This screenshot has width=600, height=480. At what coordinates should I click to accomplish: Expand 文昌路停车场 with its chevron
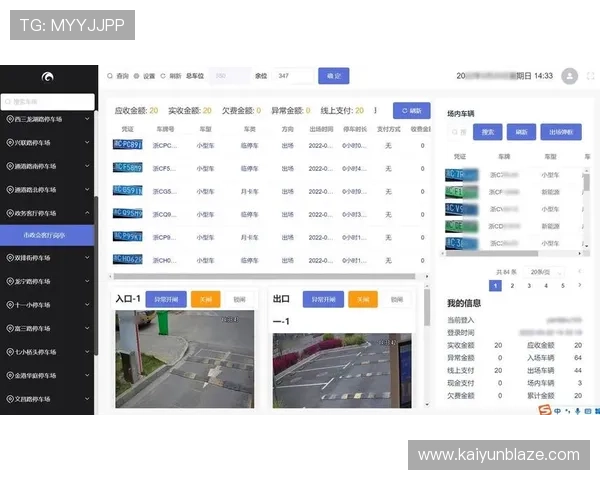tap(87, 399)
